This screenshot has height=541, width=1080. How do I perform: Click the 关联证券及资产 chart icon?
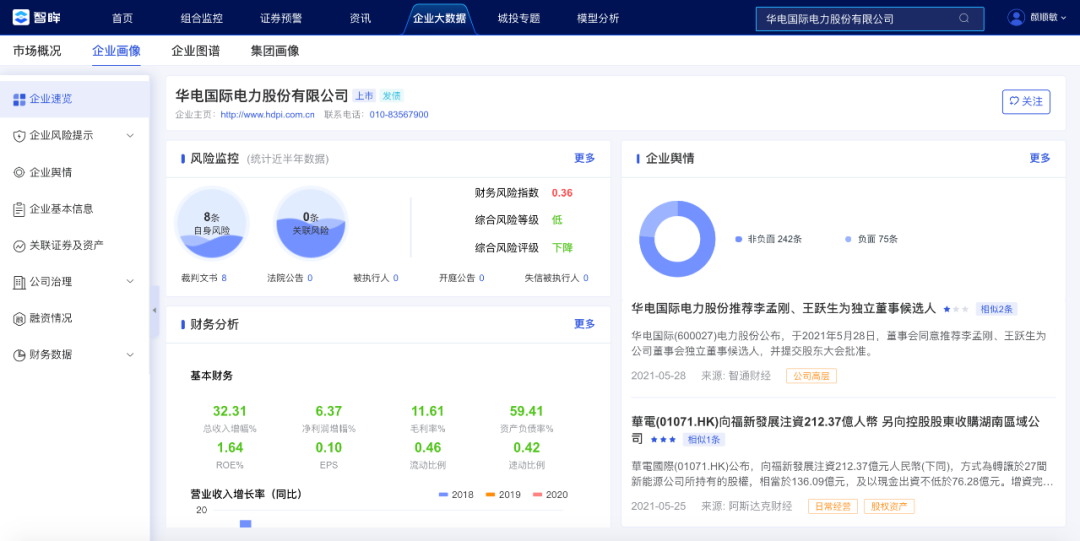click(x=19, y=245)
